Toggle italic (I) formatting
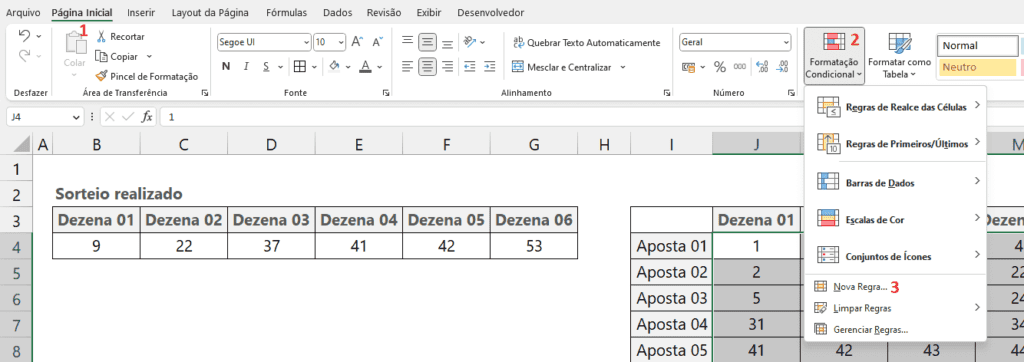 click(x=246, y=67)
